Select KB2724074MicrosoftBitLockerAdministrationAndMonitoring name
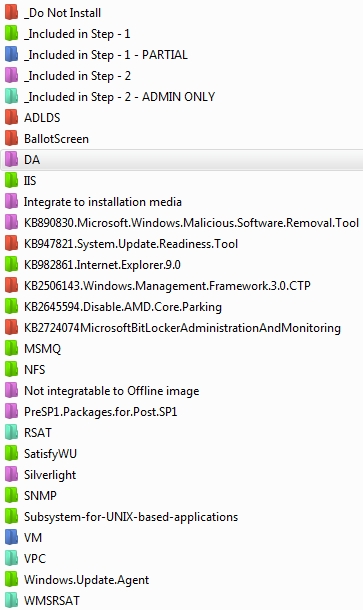Viewport: 363px width, 610px height. (182, 328)
